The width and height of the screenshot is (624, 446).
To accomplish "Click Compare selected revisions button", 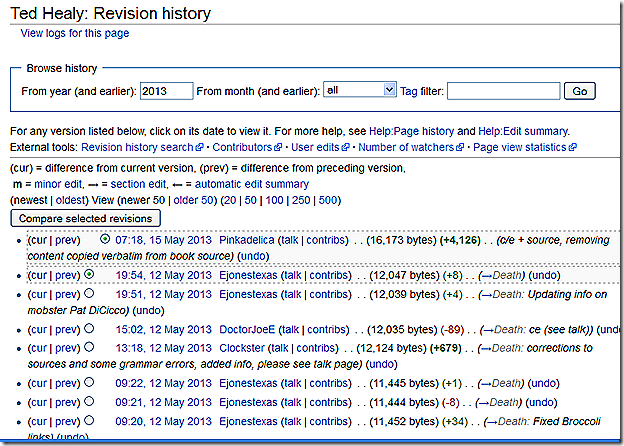I will pyautogui.click(x=86, y=218).
